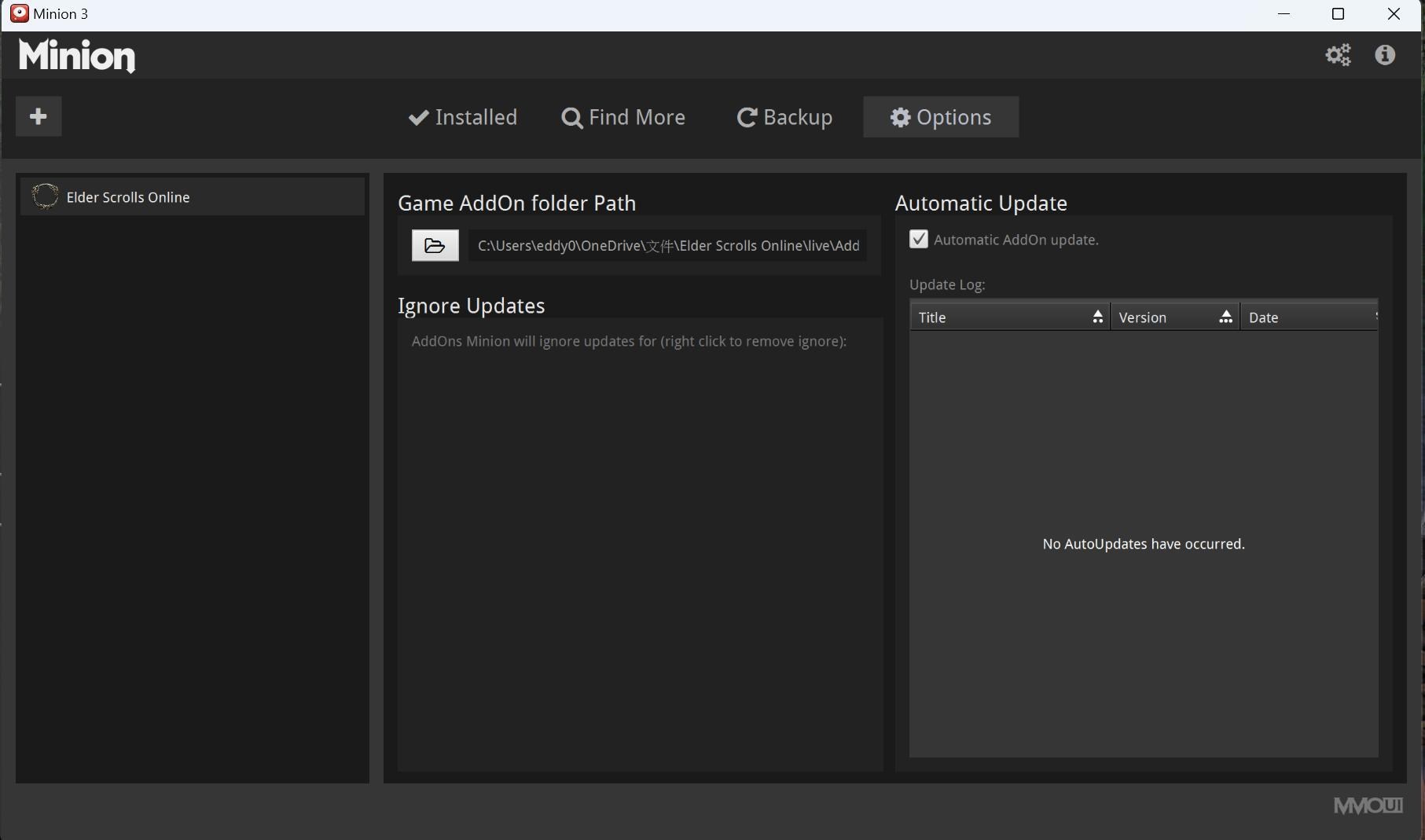Click the 'Automatic Update' heading
Viewport: 1425px width, 840px height.
click(981, 203)
